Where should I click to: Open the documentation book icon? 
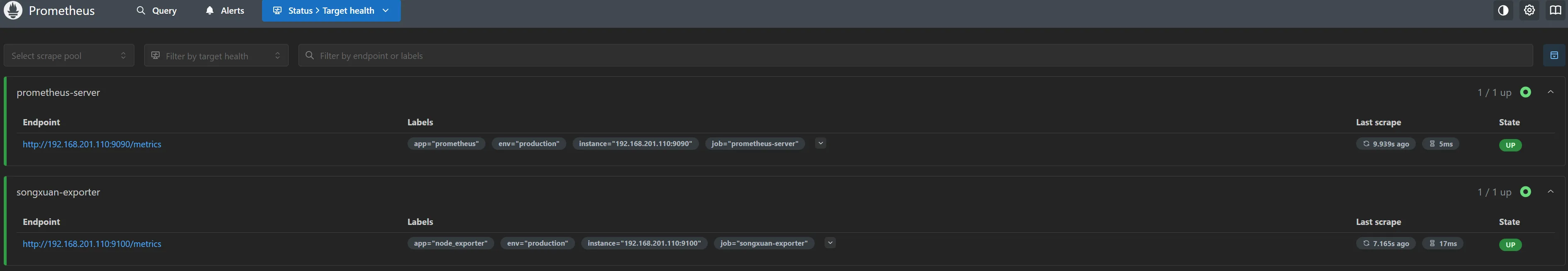(x=1555, y=10)
